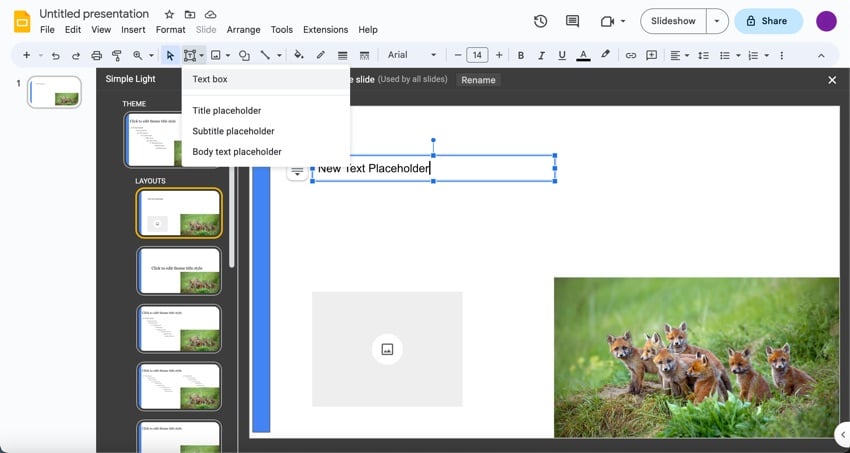
Task: Toggle bold formatting
Action: click(521, 55)
